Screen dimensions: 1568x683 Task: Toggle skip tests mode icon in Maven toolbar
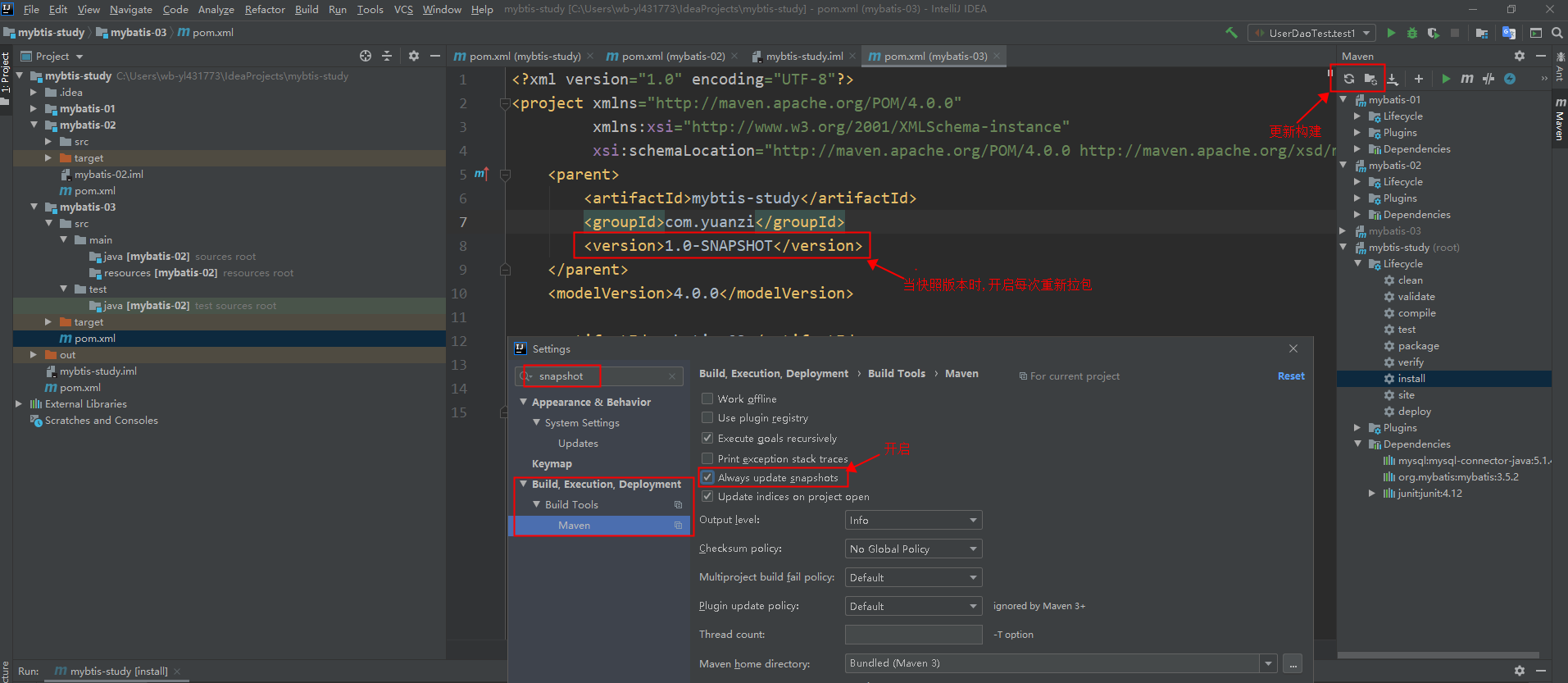coord(1488,79)
